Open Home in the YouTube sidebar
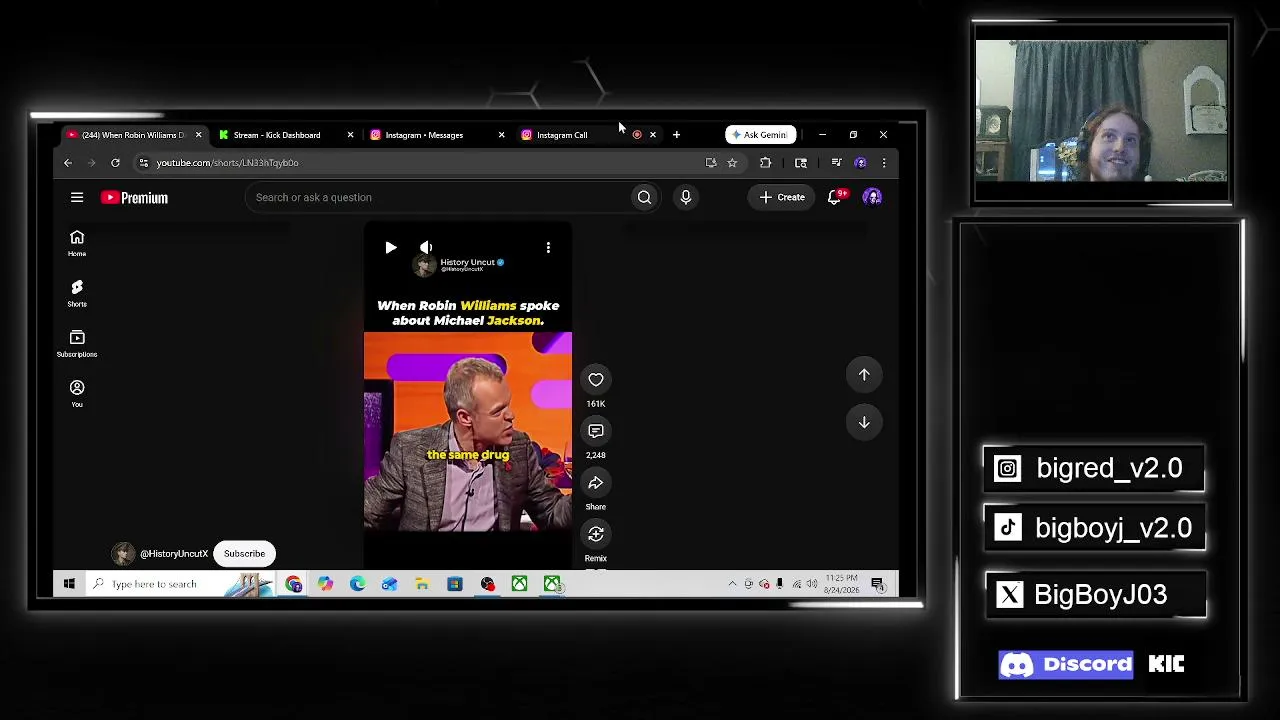The width and height of the screenshot is (1280, 720). coord(77,243)
